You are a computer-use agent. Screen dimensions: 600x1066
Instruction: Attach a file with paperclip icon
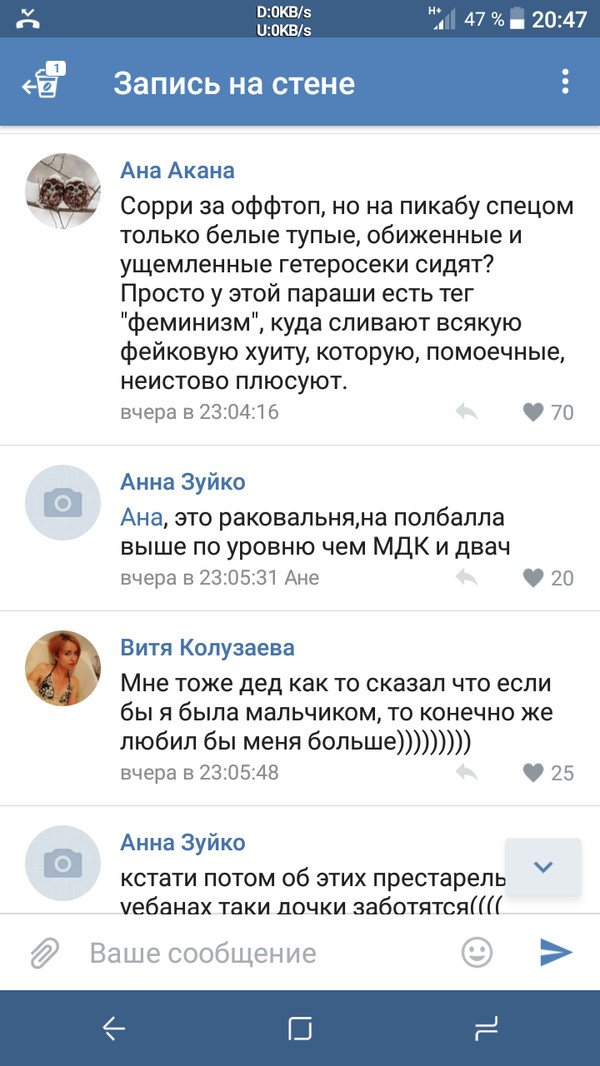click(44, 953)
